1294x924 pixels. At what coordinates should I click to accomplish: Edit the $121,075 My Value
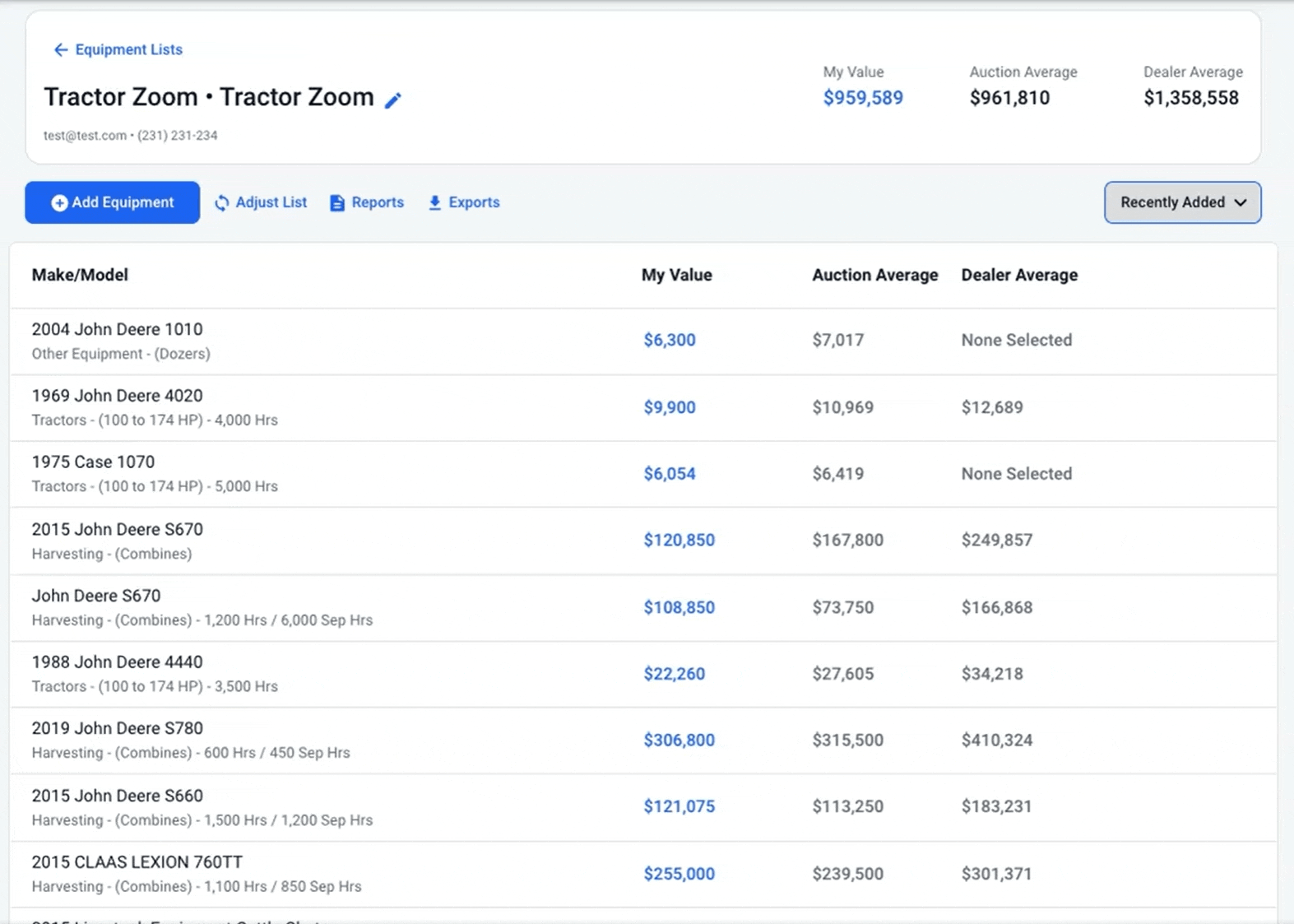[679, 806]
